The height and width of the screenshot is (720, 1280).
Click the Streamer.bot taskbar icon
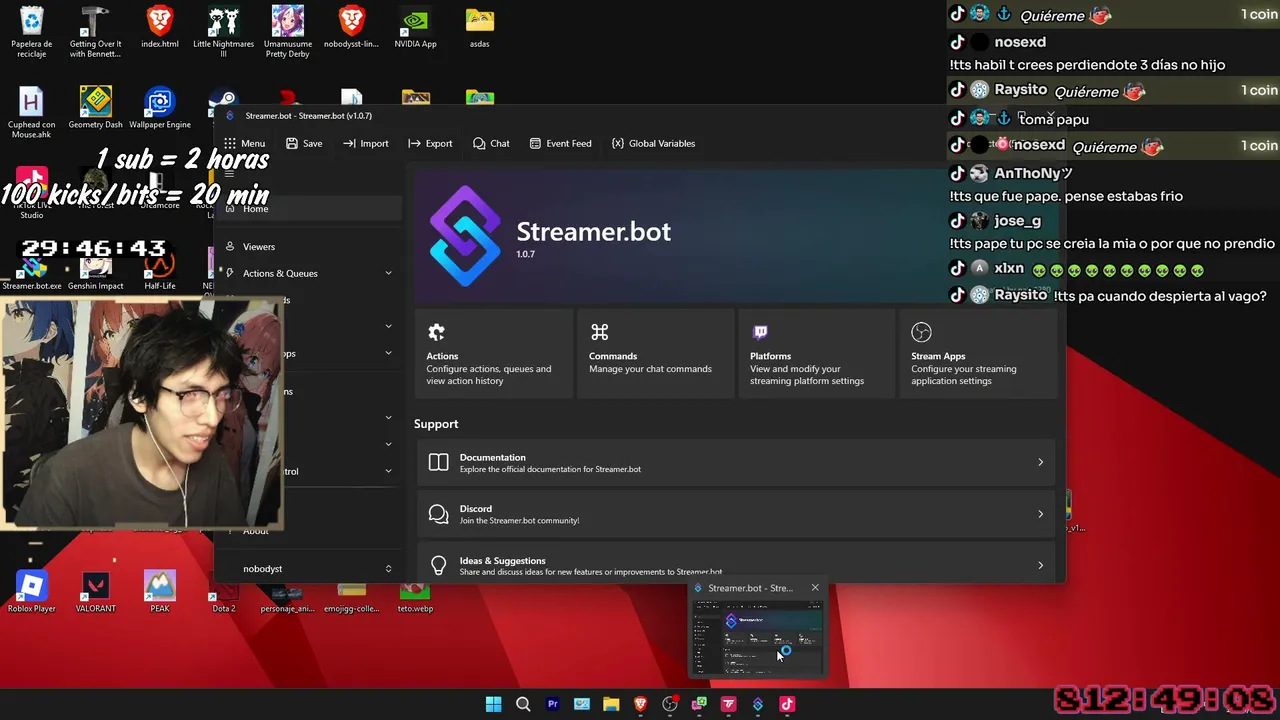click(757, 704)
